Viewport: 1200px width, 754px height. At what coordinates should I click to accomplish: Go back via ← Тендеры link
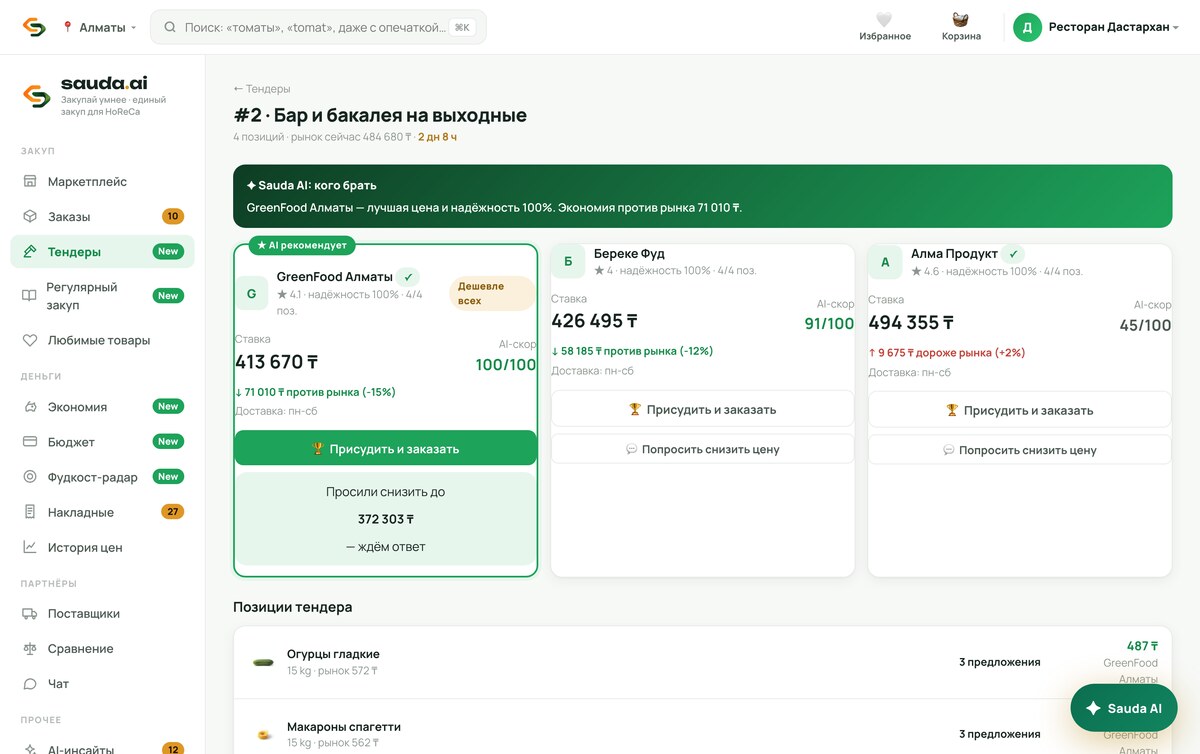click(262, 89)
